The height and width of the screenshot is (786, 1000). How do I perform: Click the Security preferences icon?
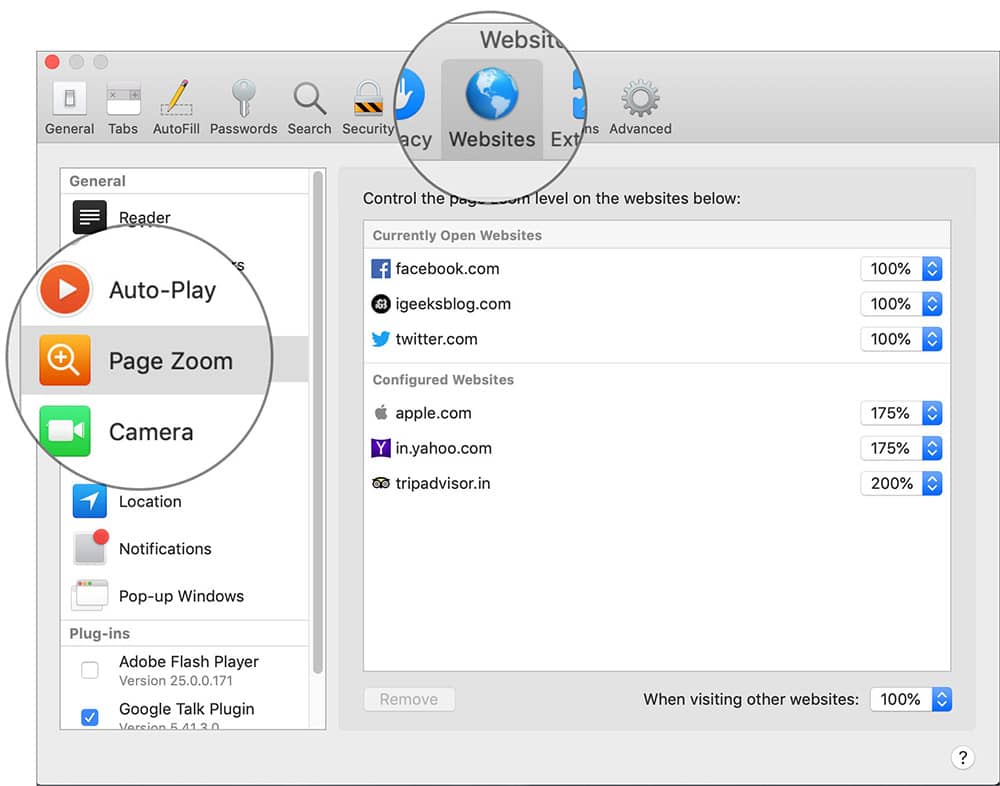coord(367,105)
